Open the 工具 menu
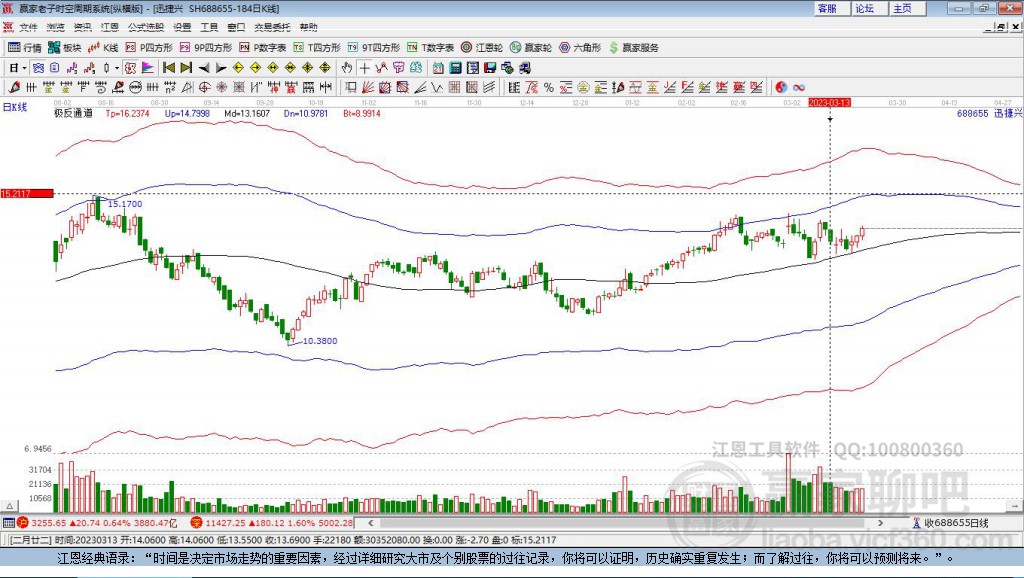The width and height of the screenshot is (1024, 578). click(x=209, y=27)
